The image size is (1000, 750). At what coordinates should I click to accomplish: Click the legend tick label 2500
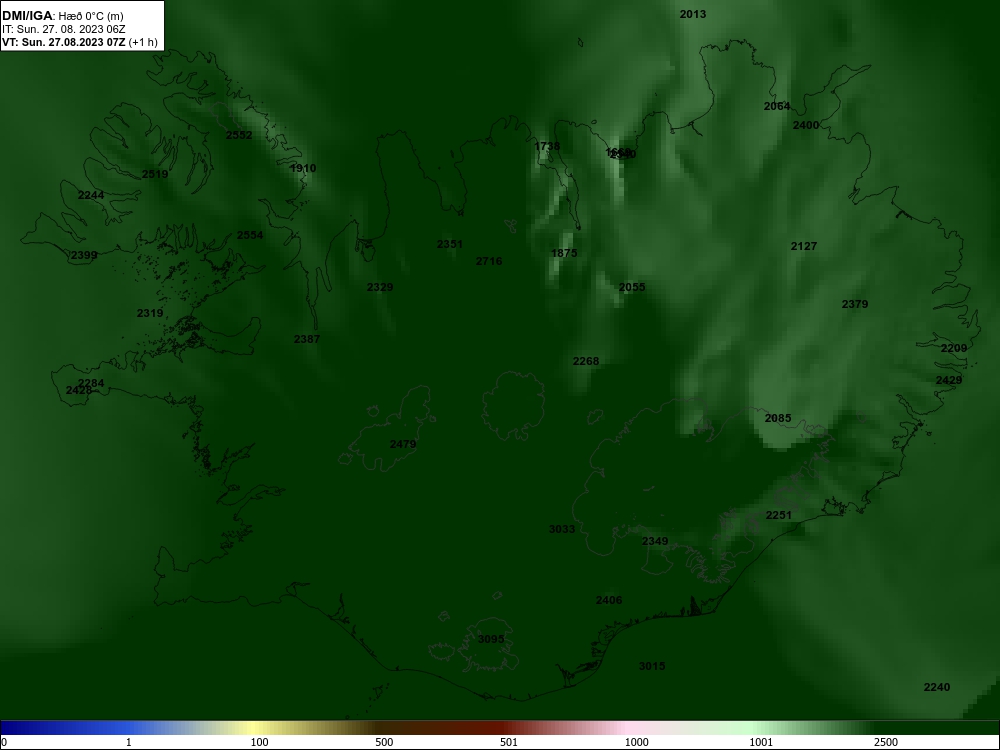tap(886, 742)
